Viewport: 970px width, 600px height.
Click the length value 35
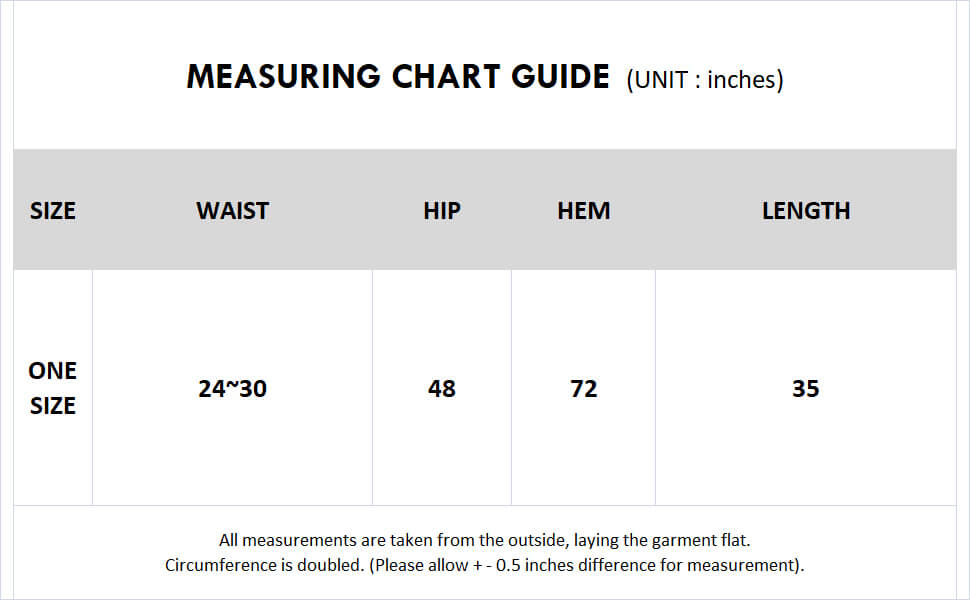(805, 388)
